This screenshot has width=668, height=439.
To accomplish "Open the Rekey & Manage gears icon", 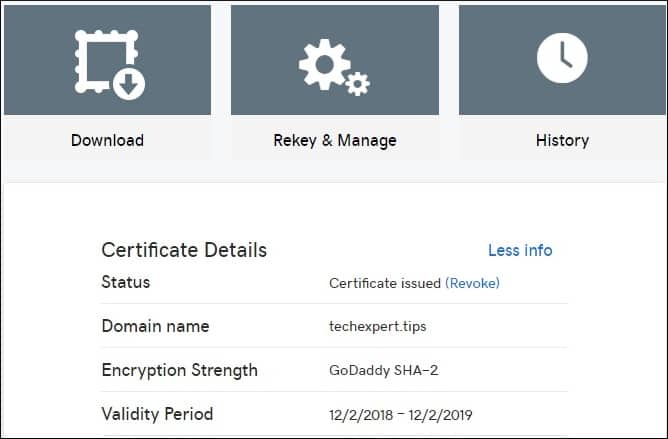I will click(334, 67).
